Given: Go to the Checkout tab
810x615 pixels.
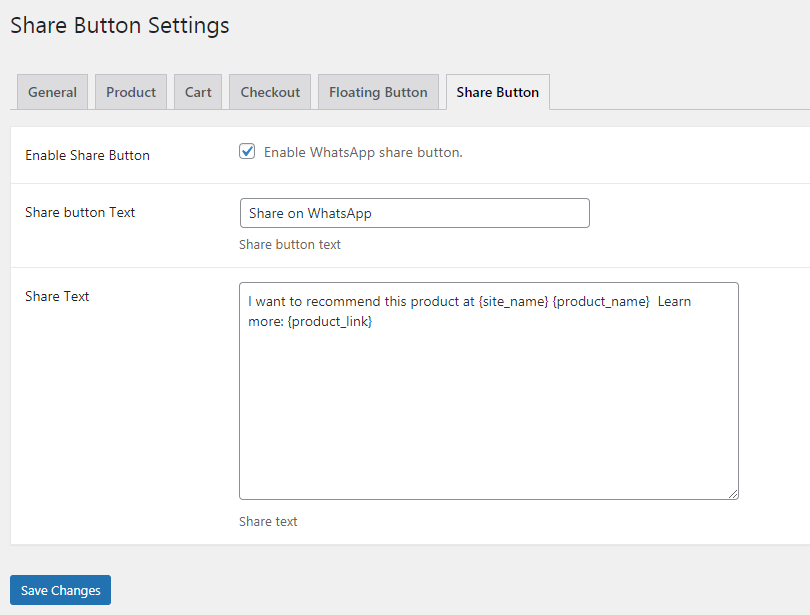Looking at the screenshot, I should coord(270,92).
